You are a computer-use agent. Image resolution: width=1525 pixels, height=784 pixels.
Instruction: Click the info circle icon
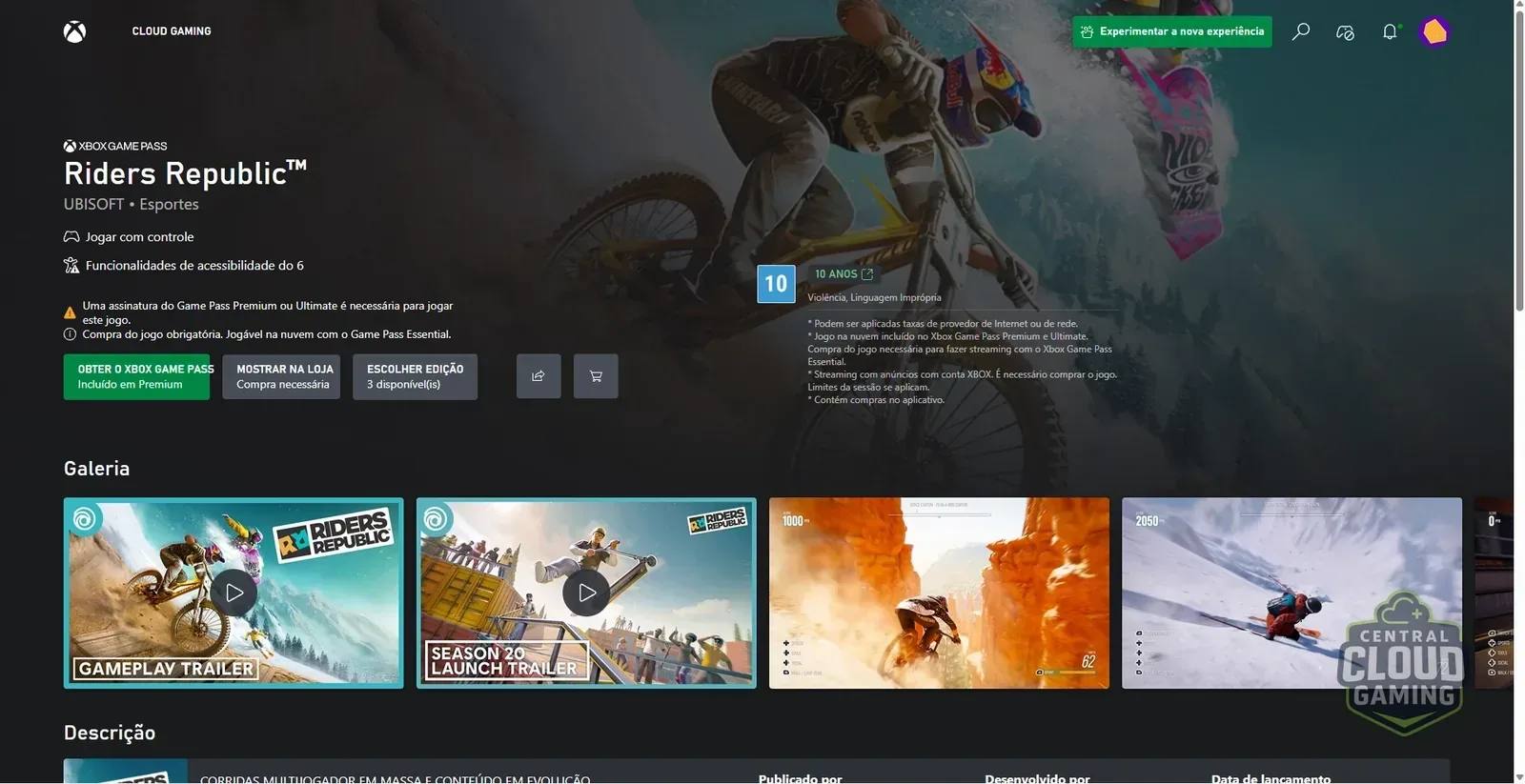click(x=70, y=334)
